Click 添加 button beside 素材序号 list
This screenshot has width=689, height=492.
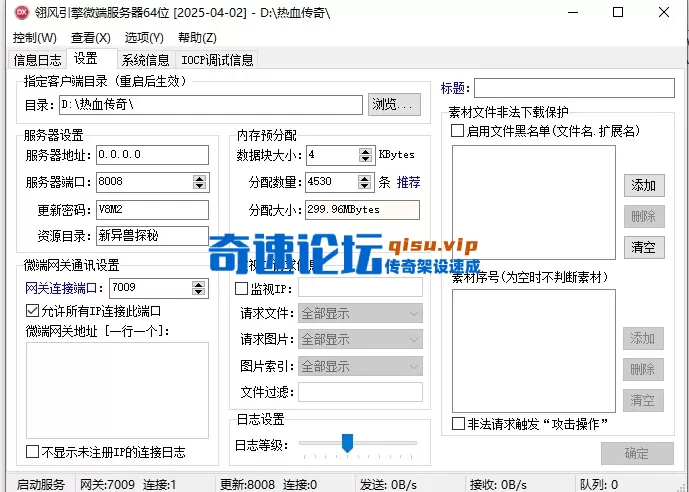[643, 338]
